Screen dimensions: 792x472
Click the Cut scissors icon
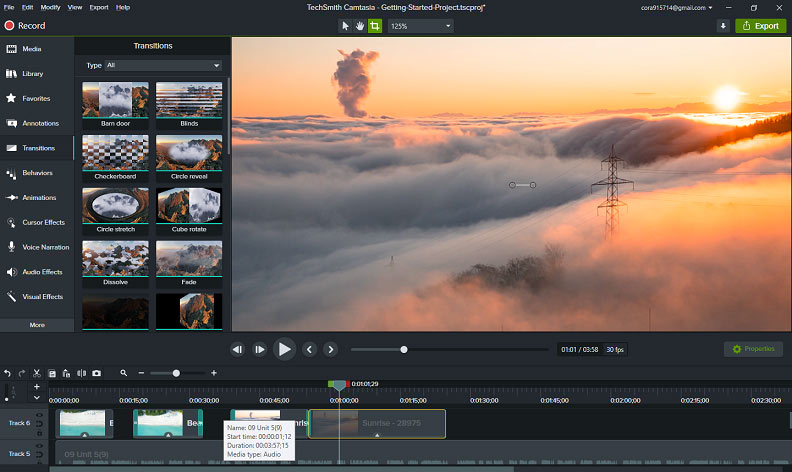pos(36,373)
